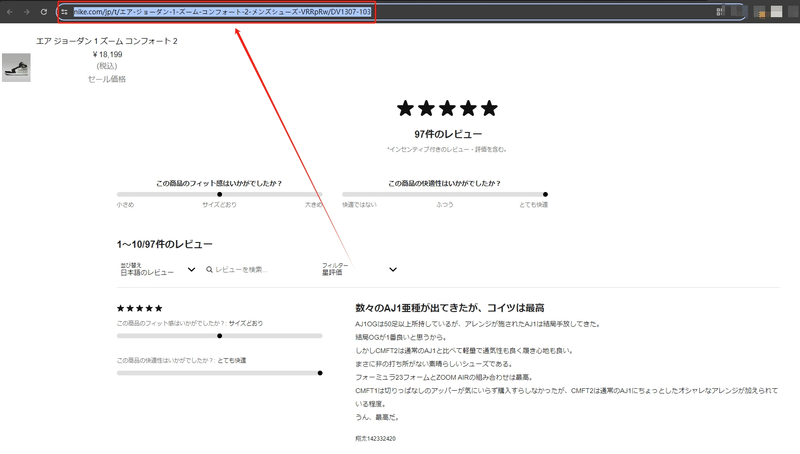Click product title エア ジョーダン 1 ズーム コンフォート 2
Screen dimensions: 800x454
(107, 41)
